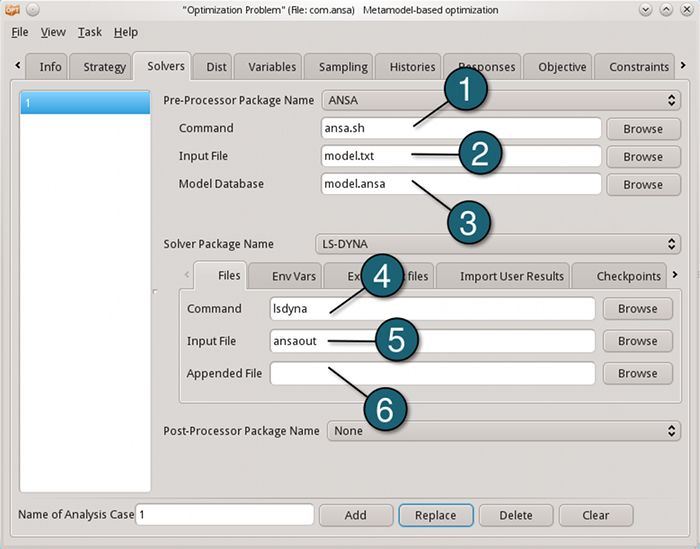Open the Checkpoints sub-tab
Screen dimensions: 700x549
[x=620, y=276]
